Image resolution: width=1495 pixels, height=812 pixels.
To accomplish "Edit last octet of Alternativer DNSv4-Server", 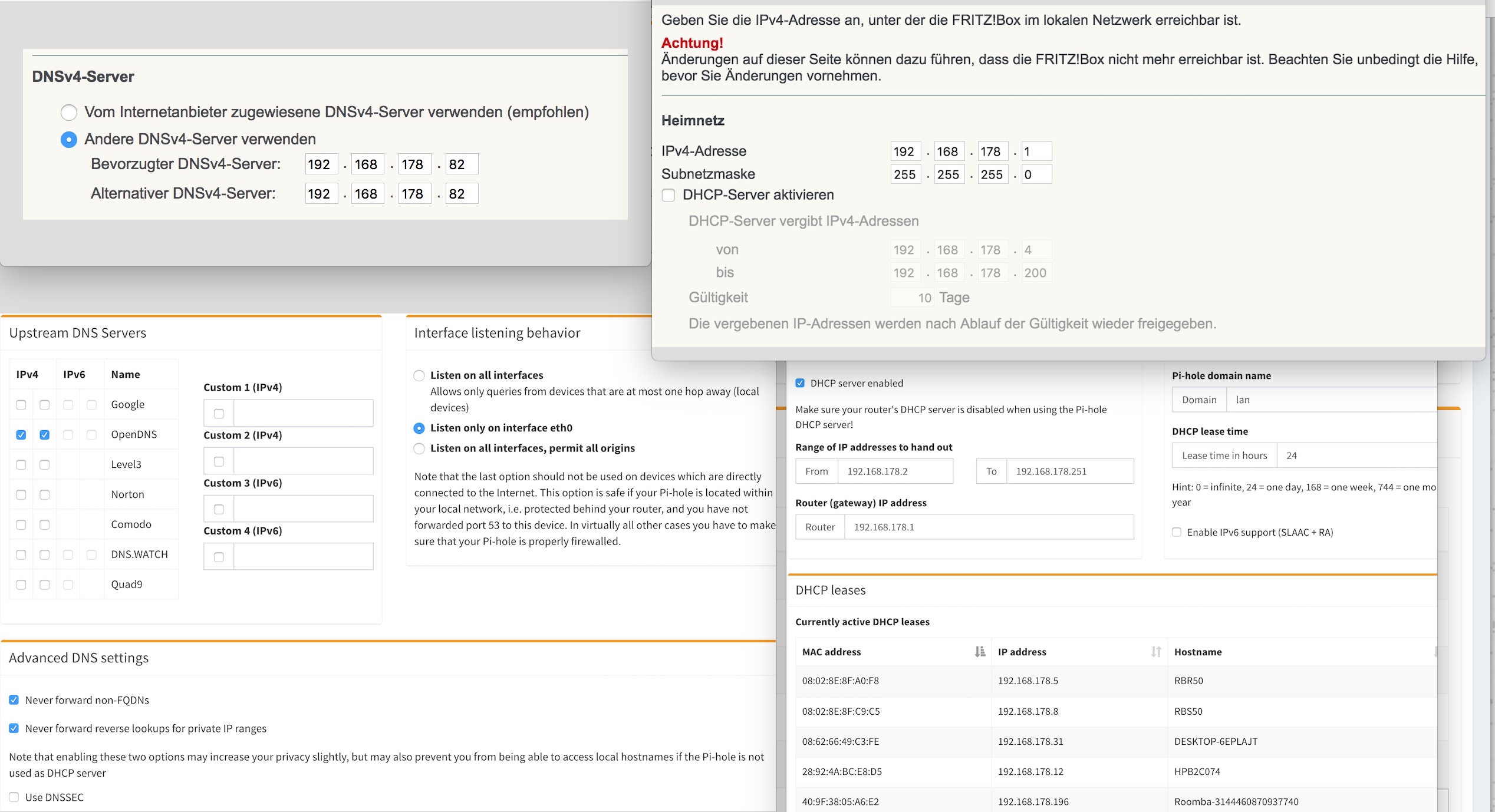I will click(462, 194).
